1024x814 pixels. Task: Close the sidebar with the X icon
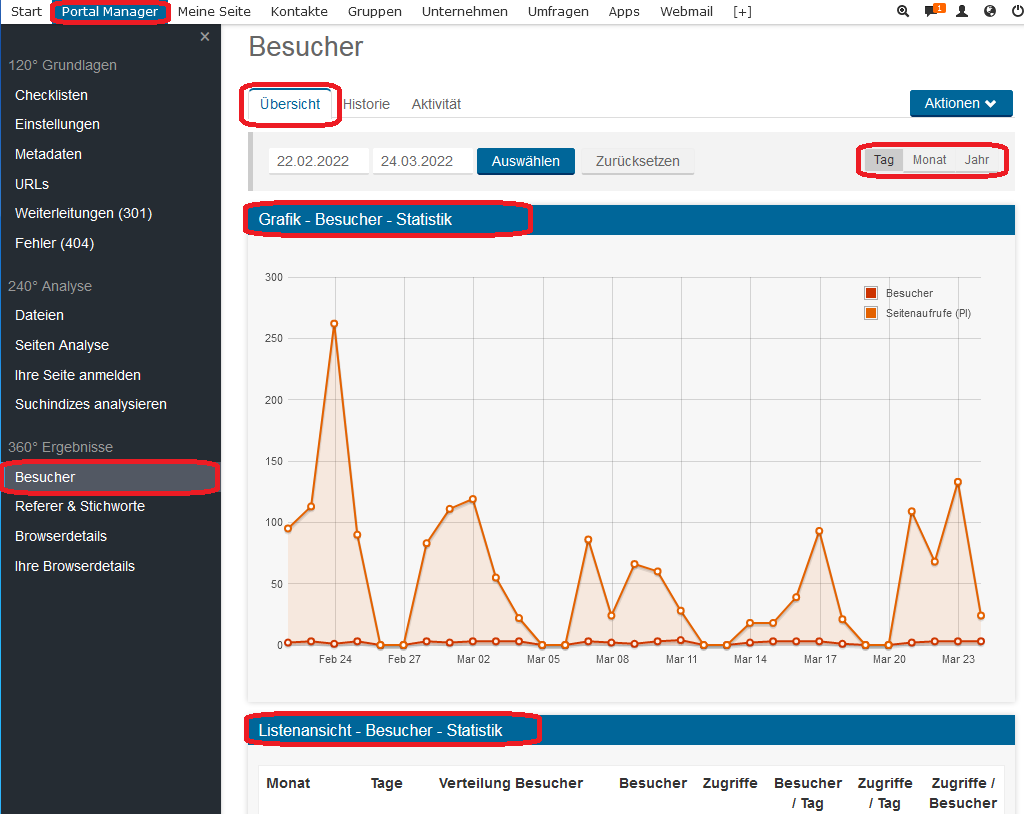(x=205, y=37)
